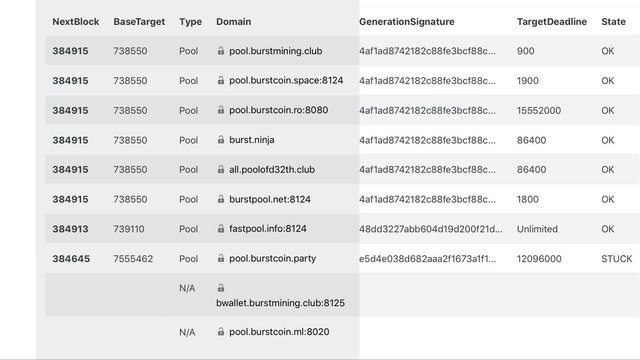This screenshot has height=360, width=640.
Task: Open the burst.ninja domain link
Action: pos(251,140)
